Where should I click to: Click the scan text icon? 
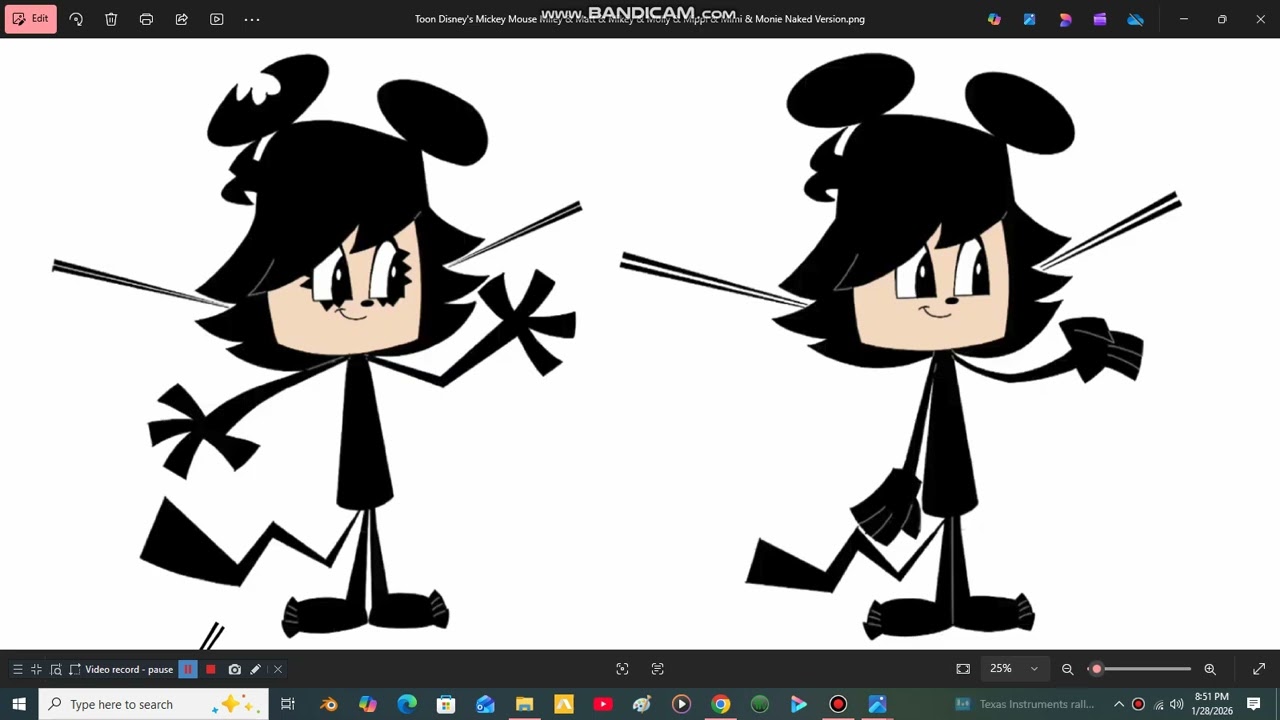(658, 669)
